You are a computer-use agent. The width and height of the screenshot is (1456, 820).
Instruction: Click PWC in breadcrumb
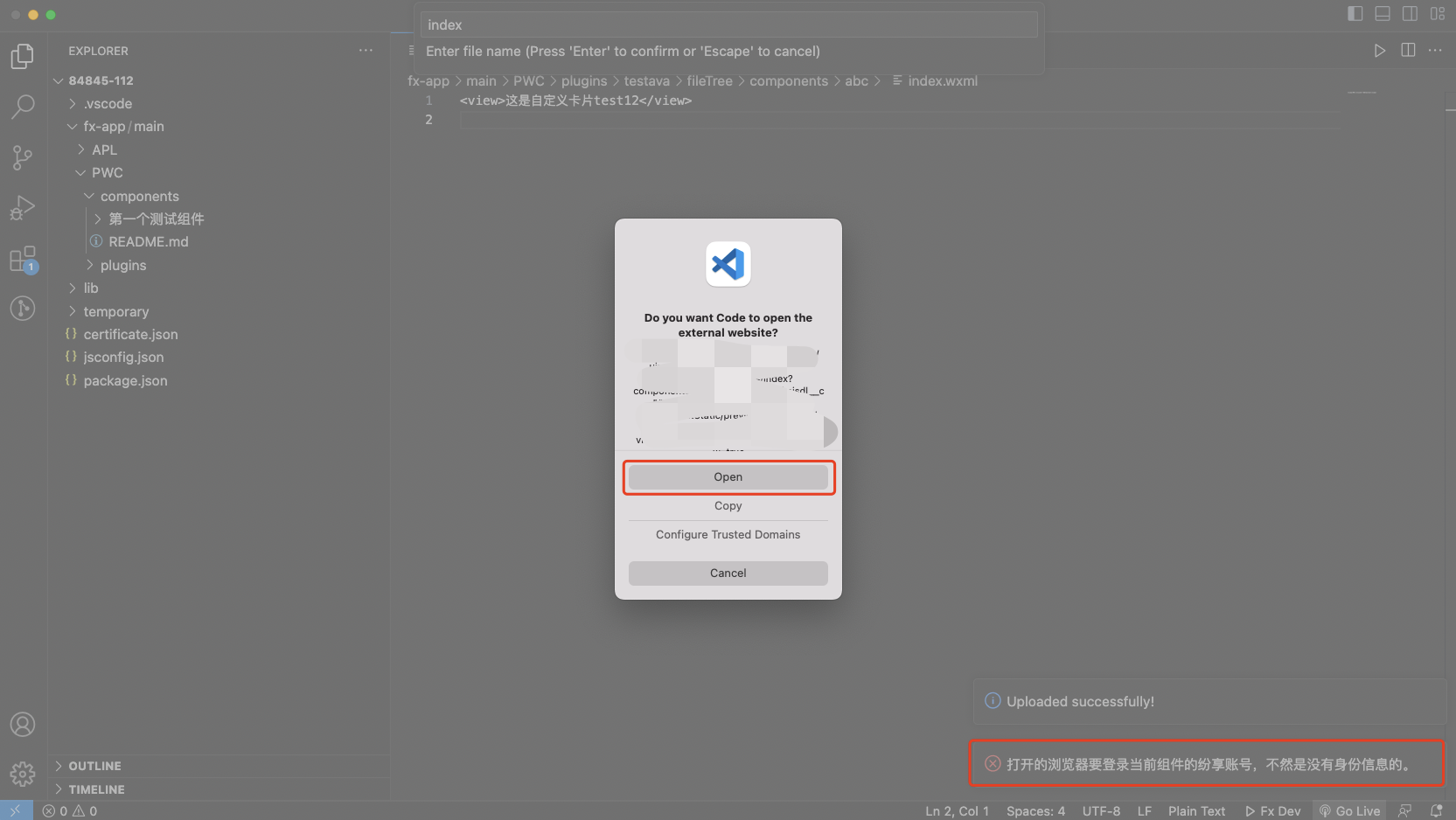coord(528,80)
